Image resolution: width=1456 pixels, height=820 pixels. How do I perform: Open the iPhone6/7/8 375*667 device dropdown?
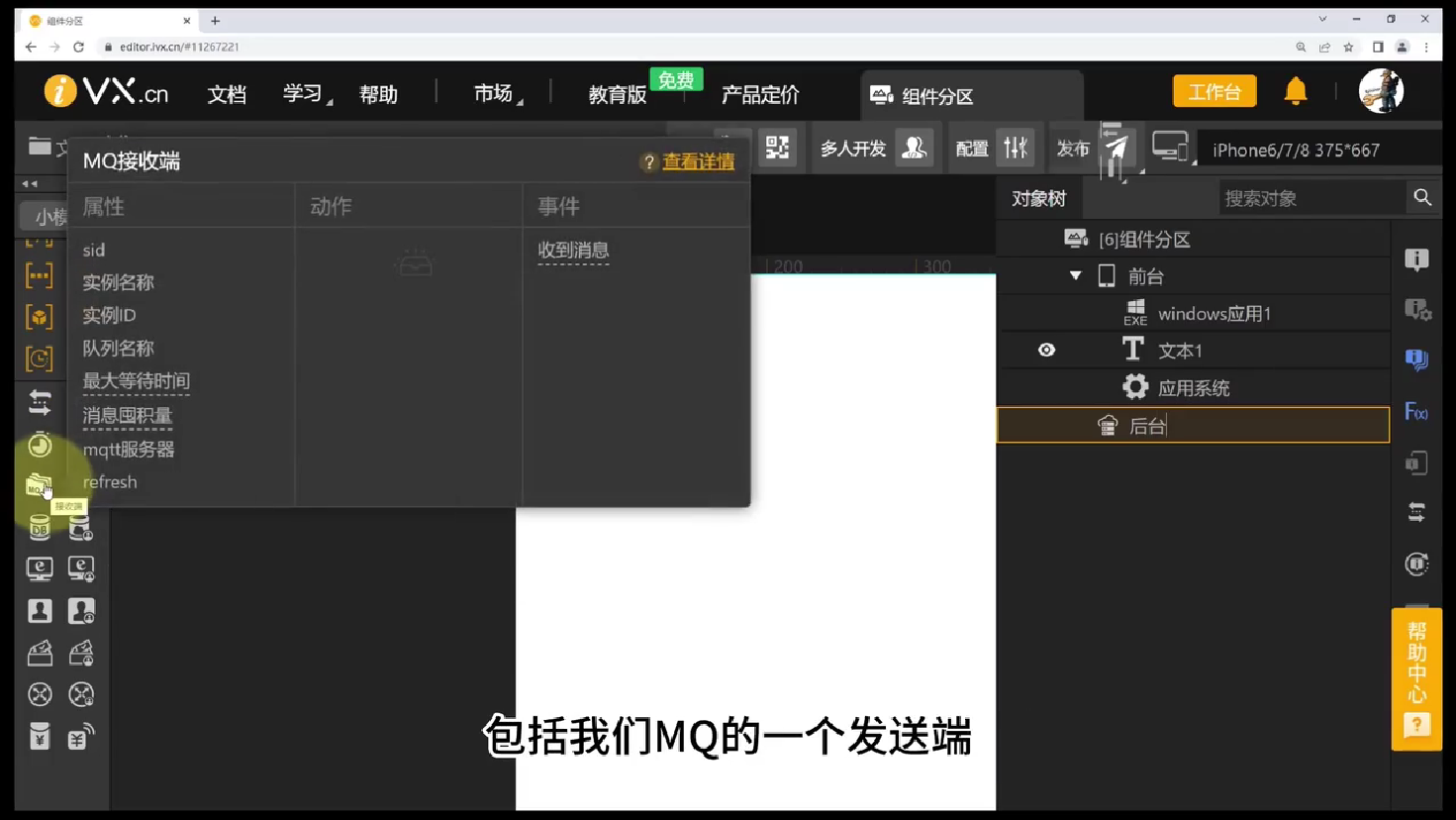click(1316, 151)
